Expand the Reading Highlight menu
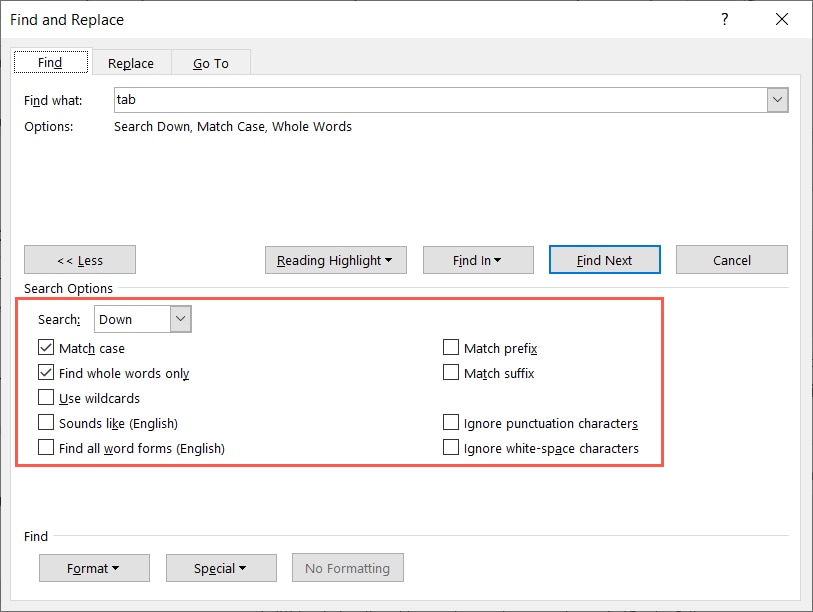This screenshot has width=813, height=612. (335, 259)
